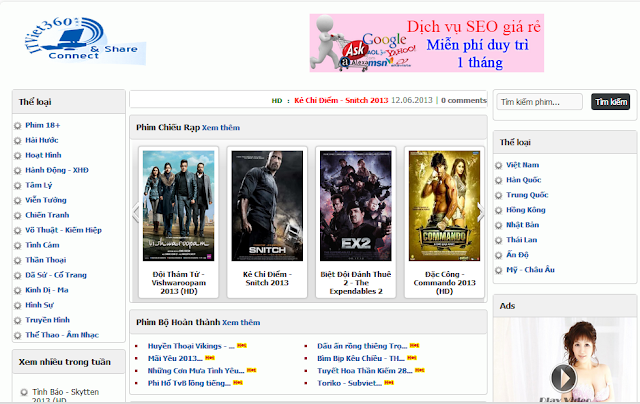Open the Trung Quốc country filter

(x=527, y=195)
